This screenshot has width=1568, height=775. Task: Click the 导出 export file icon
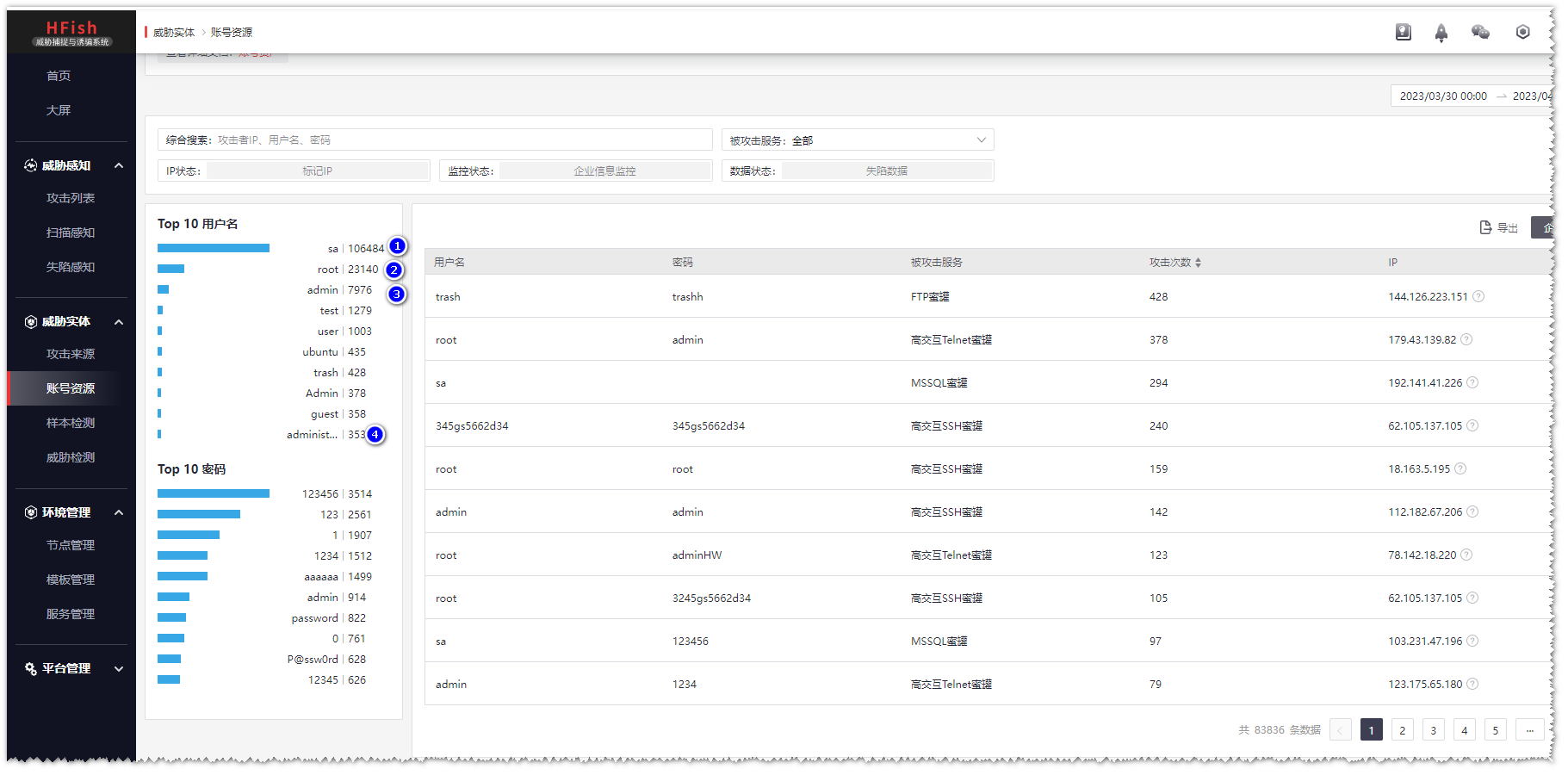[x=1485, y=227]
